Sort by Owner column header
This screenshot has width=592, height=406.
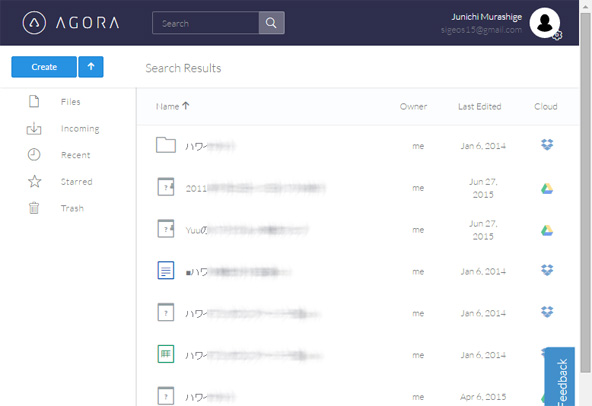click(413, 107)
